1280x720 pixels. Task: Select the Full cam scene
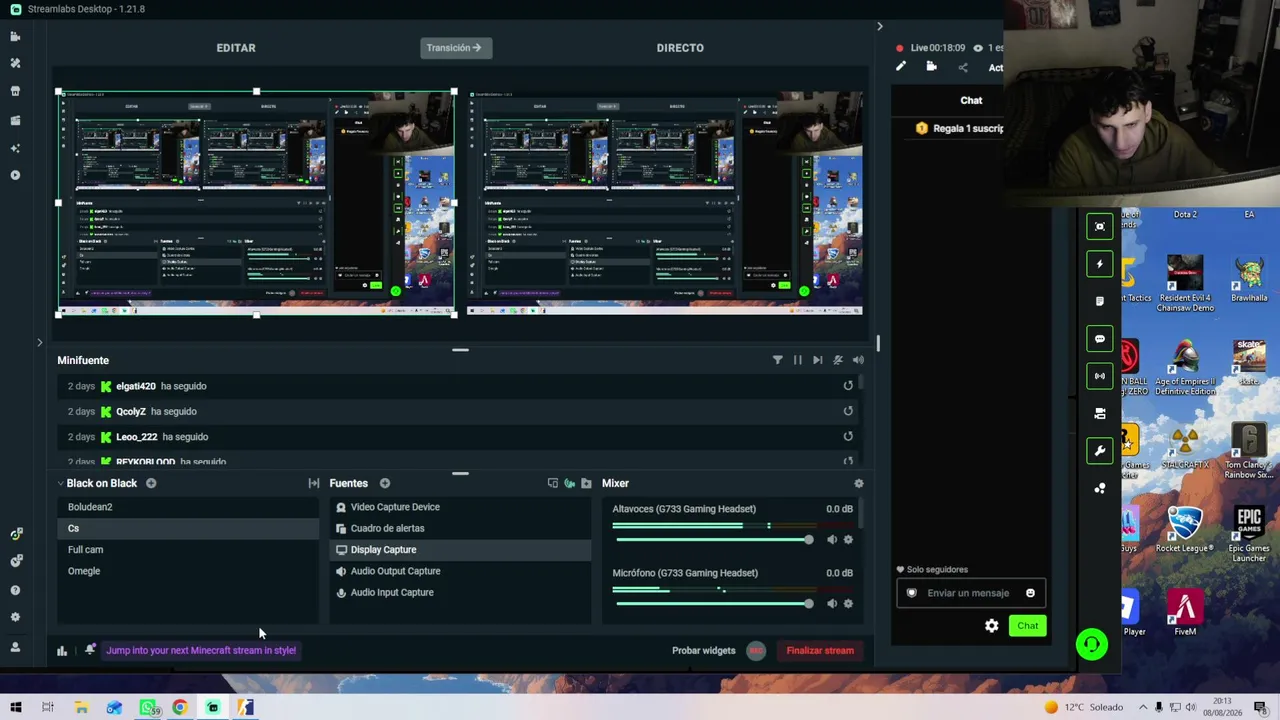coord(188,550)
